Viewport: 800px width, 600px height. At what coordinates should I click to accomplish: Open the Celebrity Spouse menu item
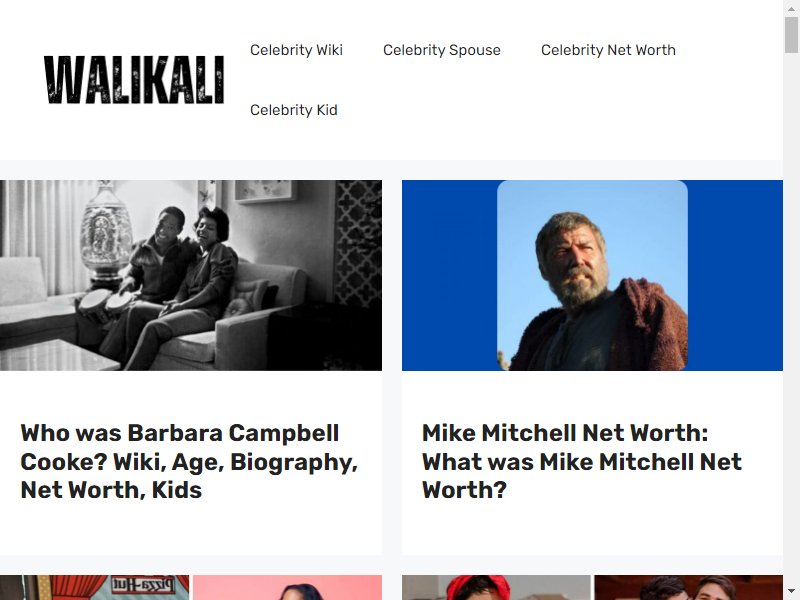[442, 50]
